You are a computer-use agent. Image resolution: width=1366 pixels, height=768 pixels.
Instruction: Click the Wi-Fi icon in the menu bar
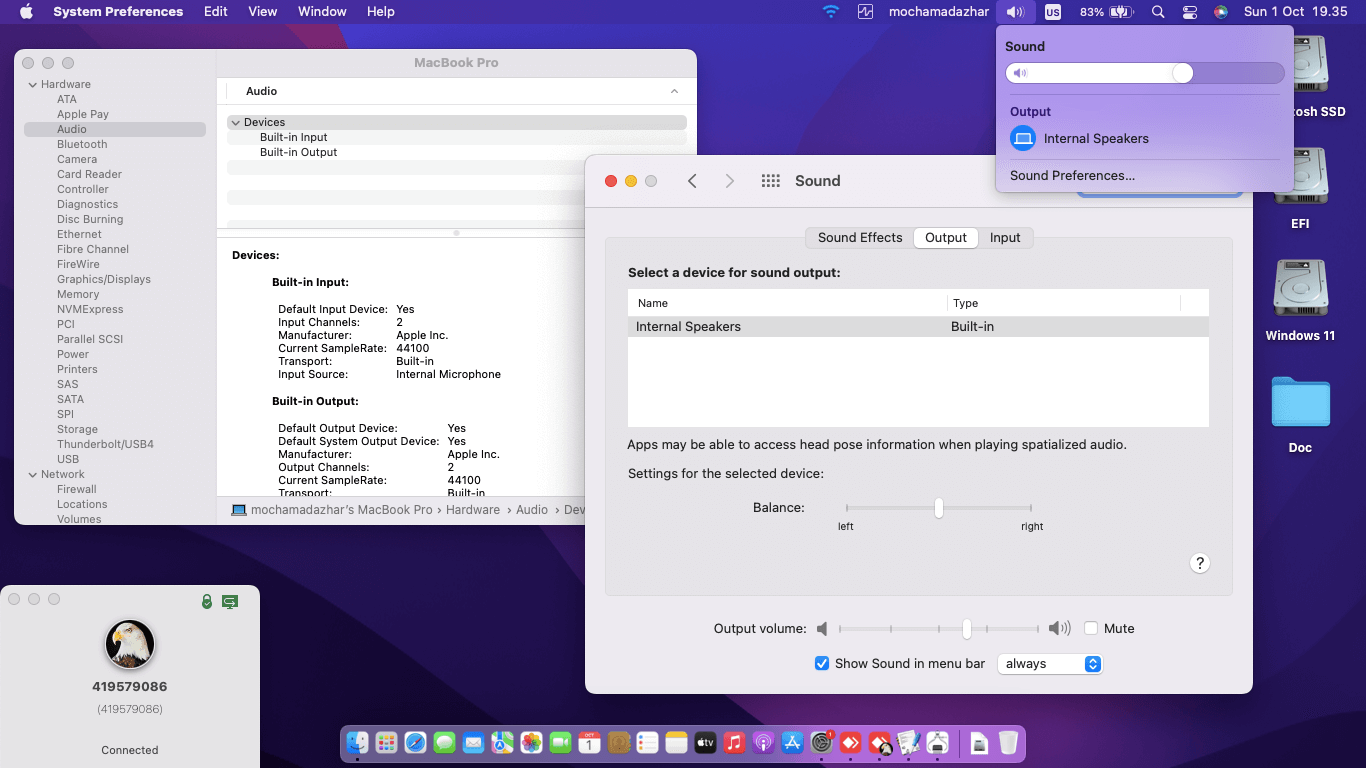[x=830, y=12]
